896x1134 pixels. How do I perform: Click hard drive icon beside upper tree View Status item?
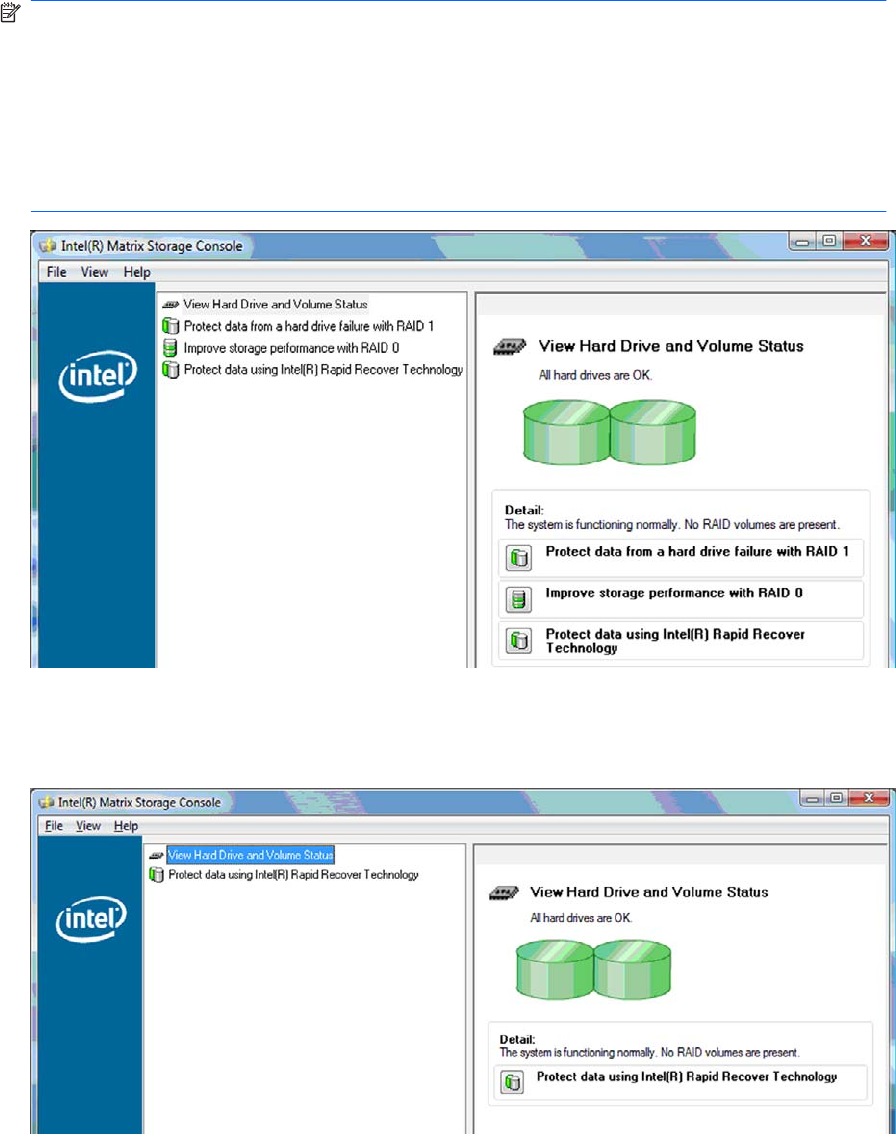(171, 304)
